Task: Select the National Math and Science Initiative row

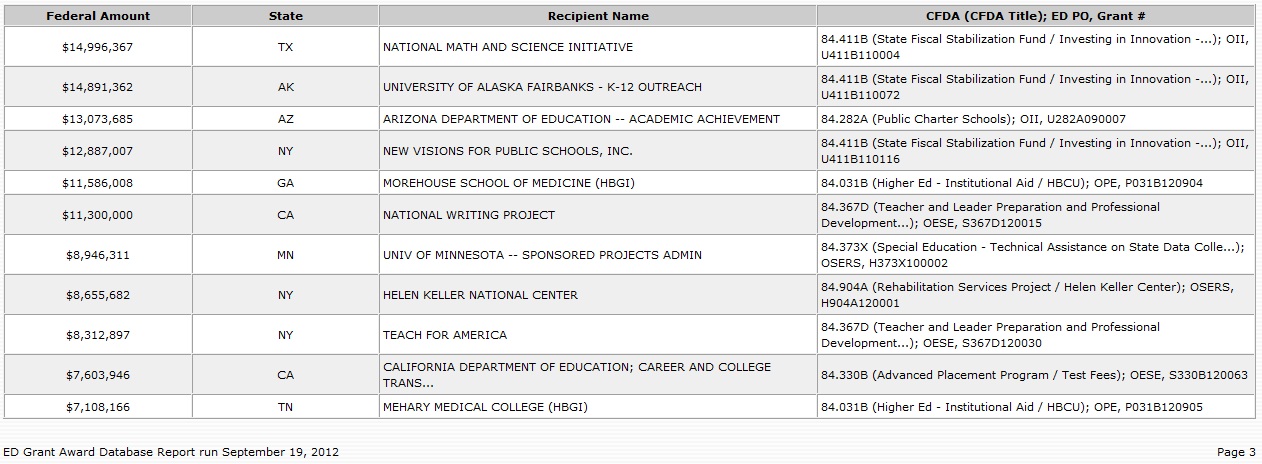Action: [x=508, y=47]
